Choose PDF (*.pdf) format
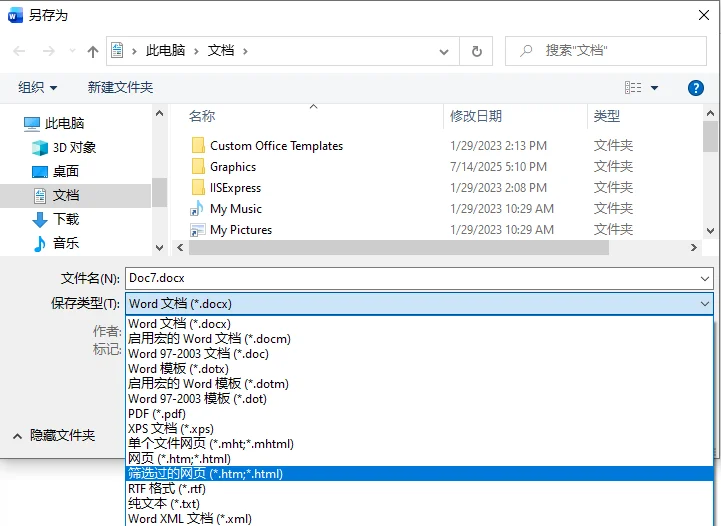Image resolution: width=721 pixels, height=526 pixels. click(x=419, y=414)
